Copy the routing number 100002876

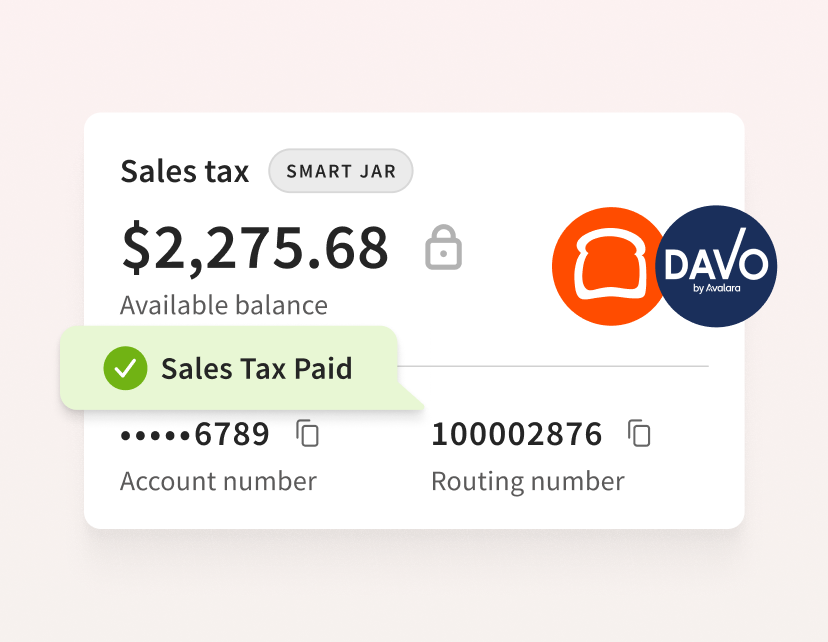coord(639,433)
